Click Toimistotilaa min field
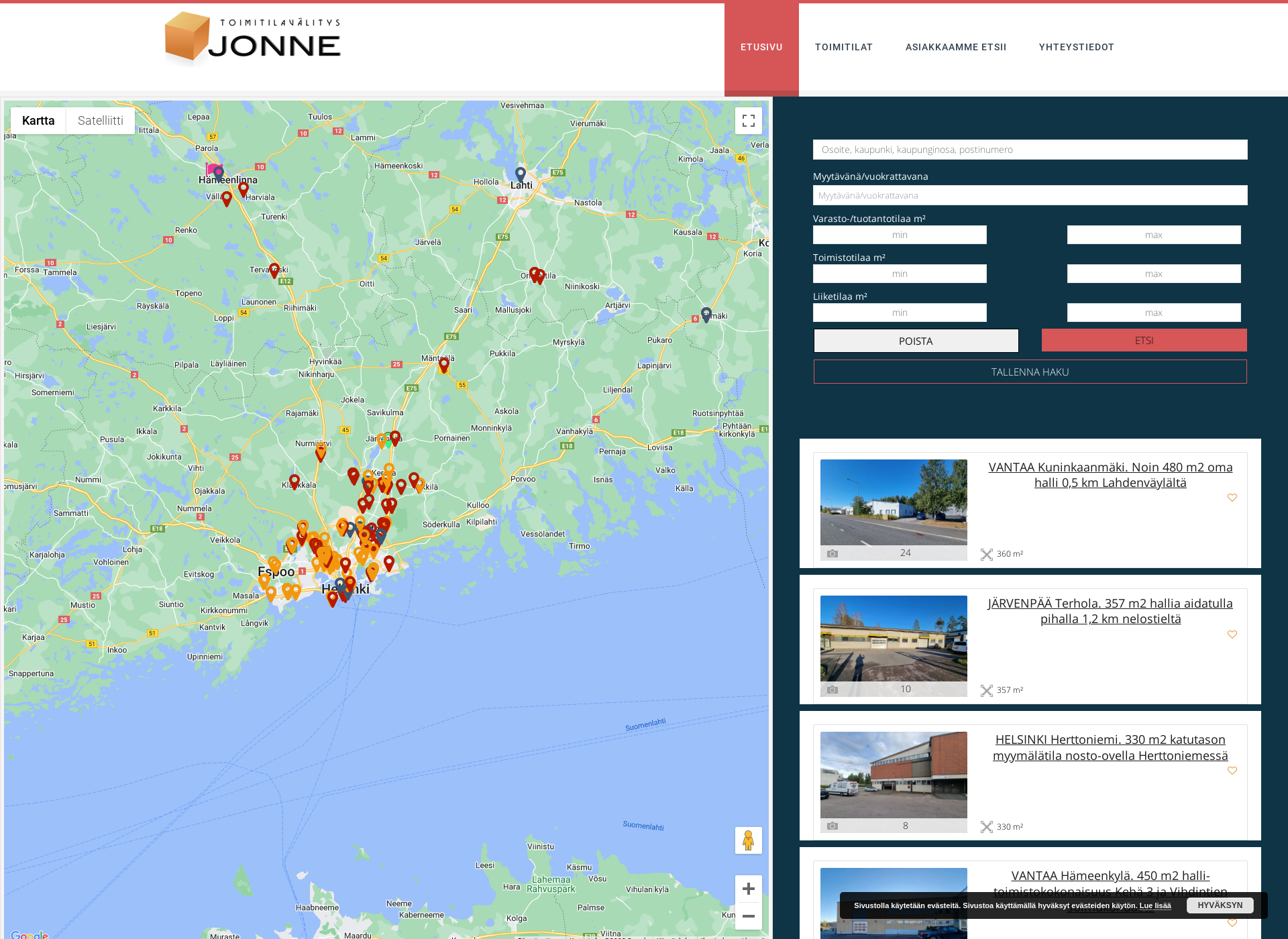 click(x=900, y=274)
